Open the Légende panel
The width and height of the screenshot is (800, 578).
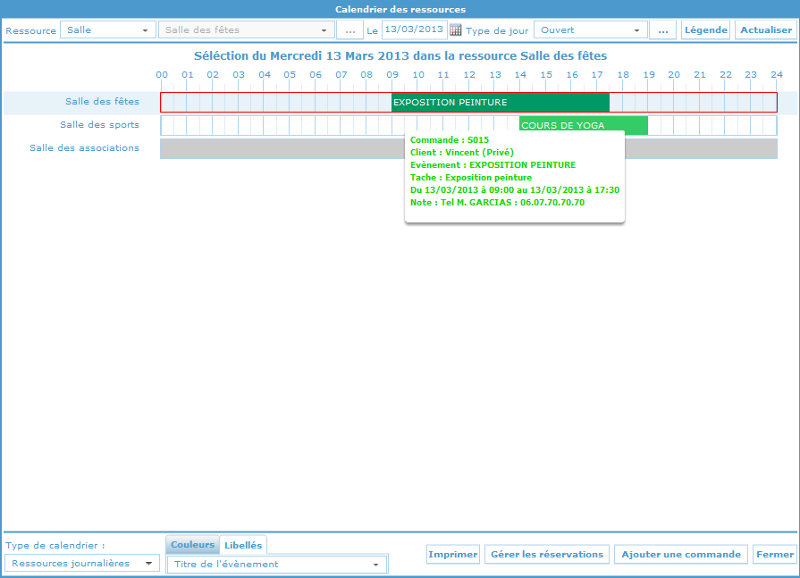[706, 30]
